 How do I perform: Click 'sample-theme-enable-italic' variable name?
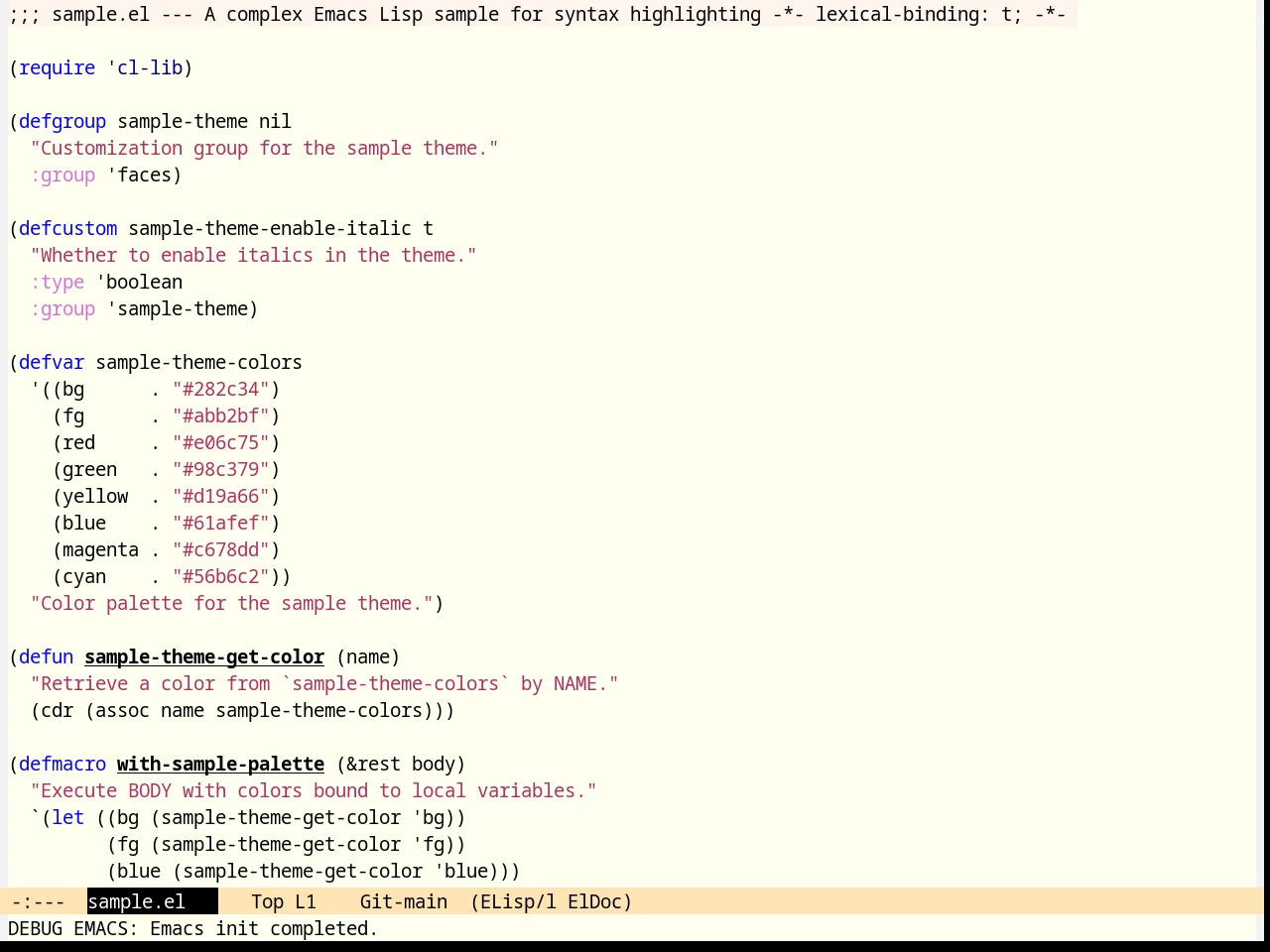click(270, 228)
